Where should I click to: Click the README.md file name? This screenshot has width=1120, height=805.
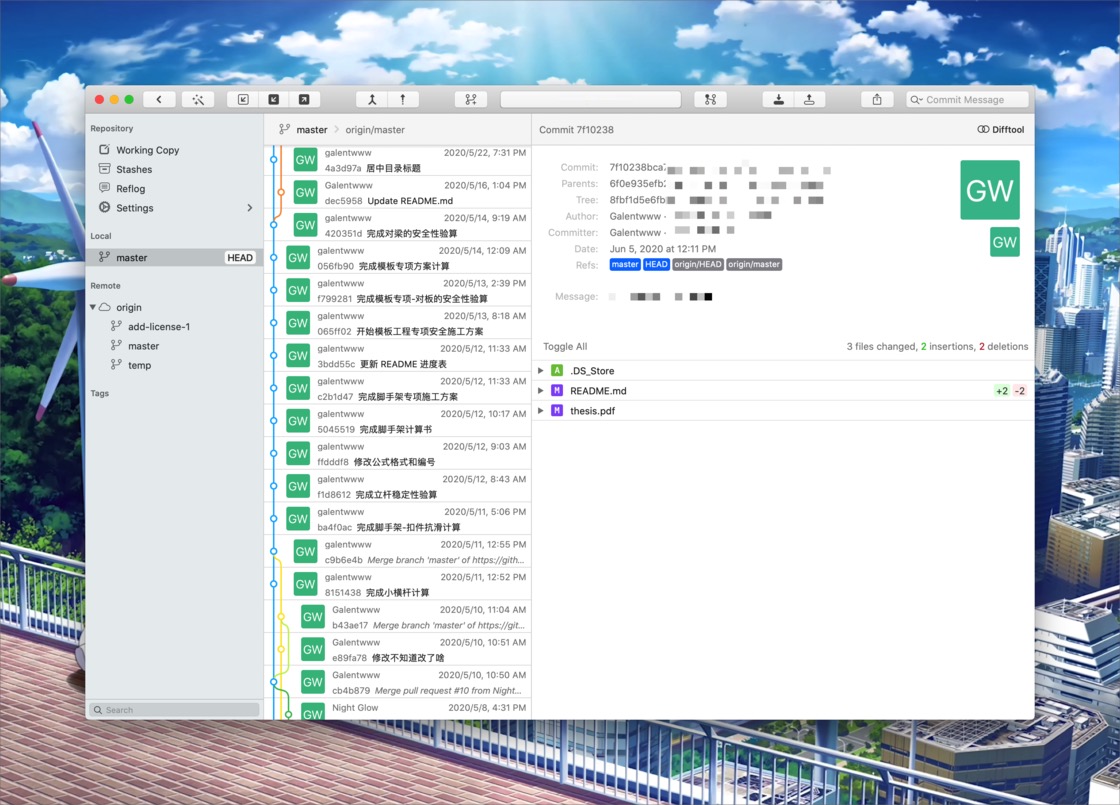(598, 391)
